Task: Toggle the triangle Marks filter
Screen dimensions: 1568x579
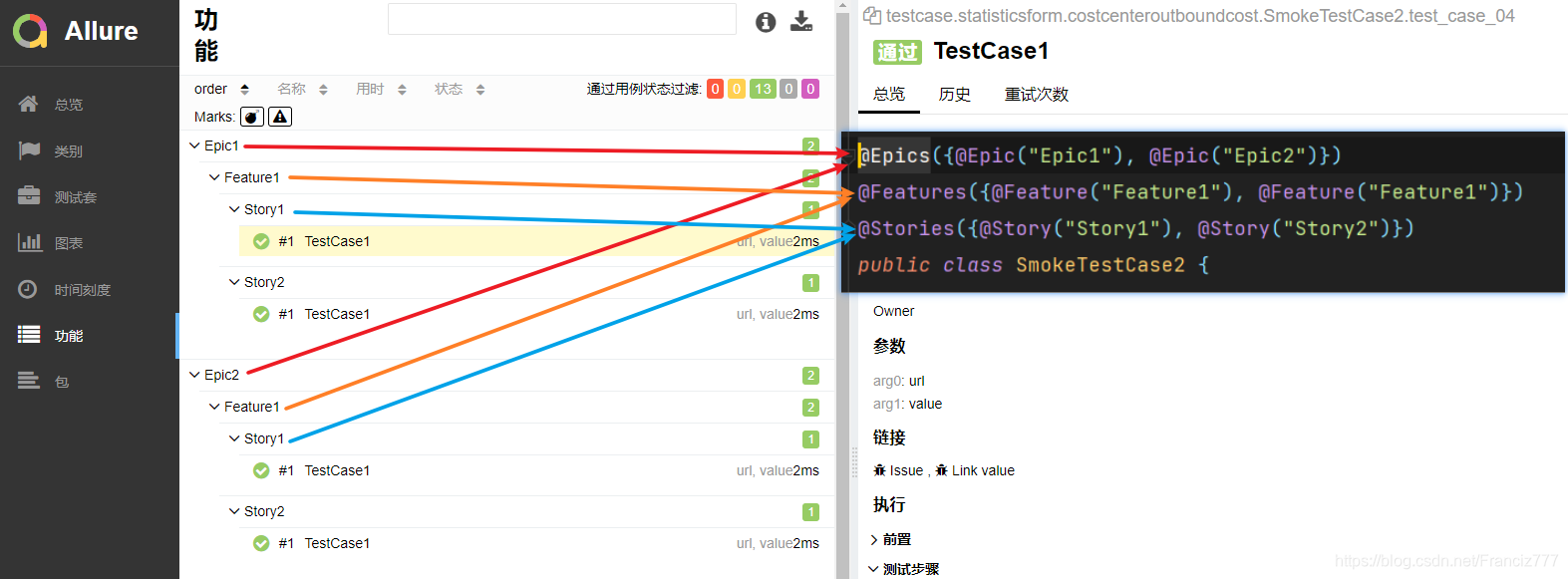Action: [x=279, y=117]
